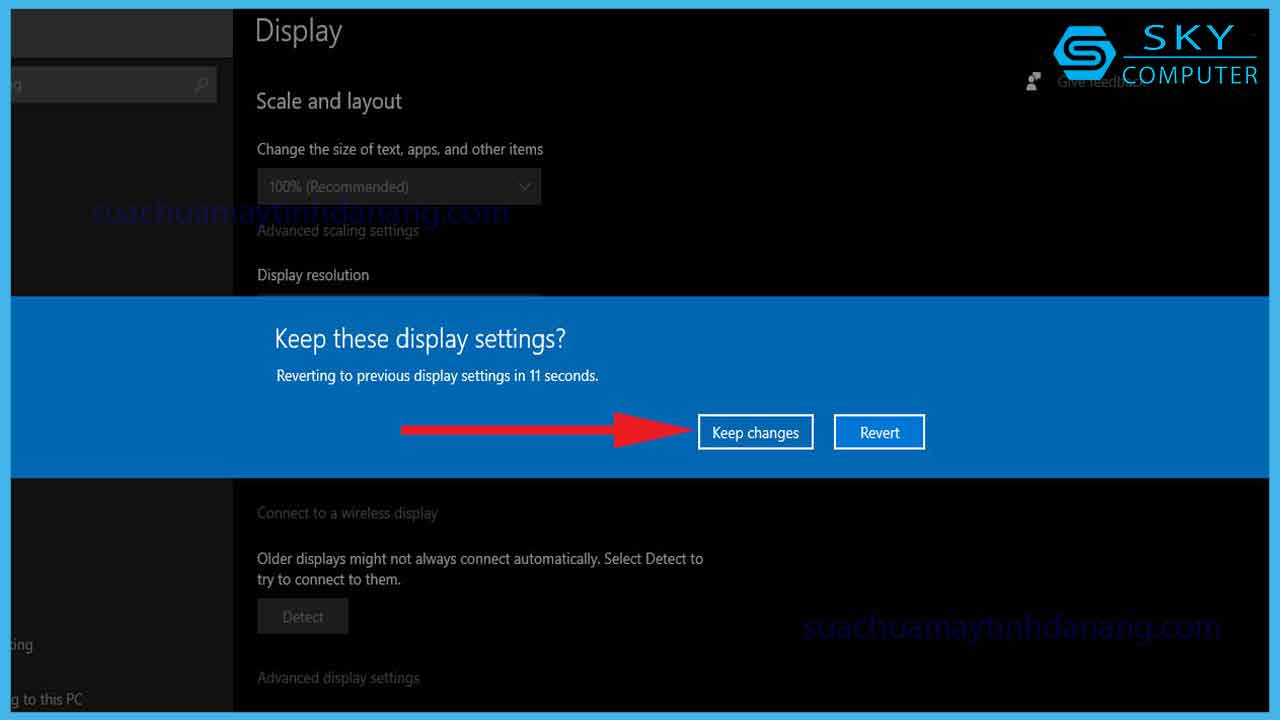Open Advanced display settings link
Image resolution: width=1280 pixels, height=720 pixels.
point(338,678)
